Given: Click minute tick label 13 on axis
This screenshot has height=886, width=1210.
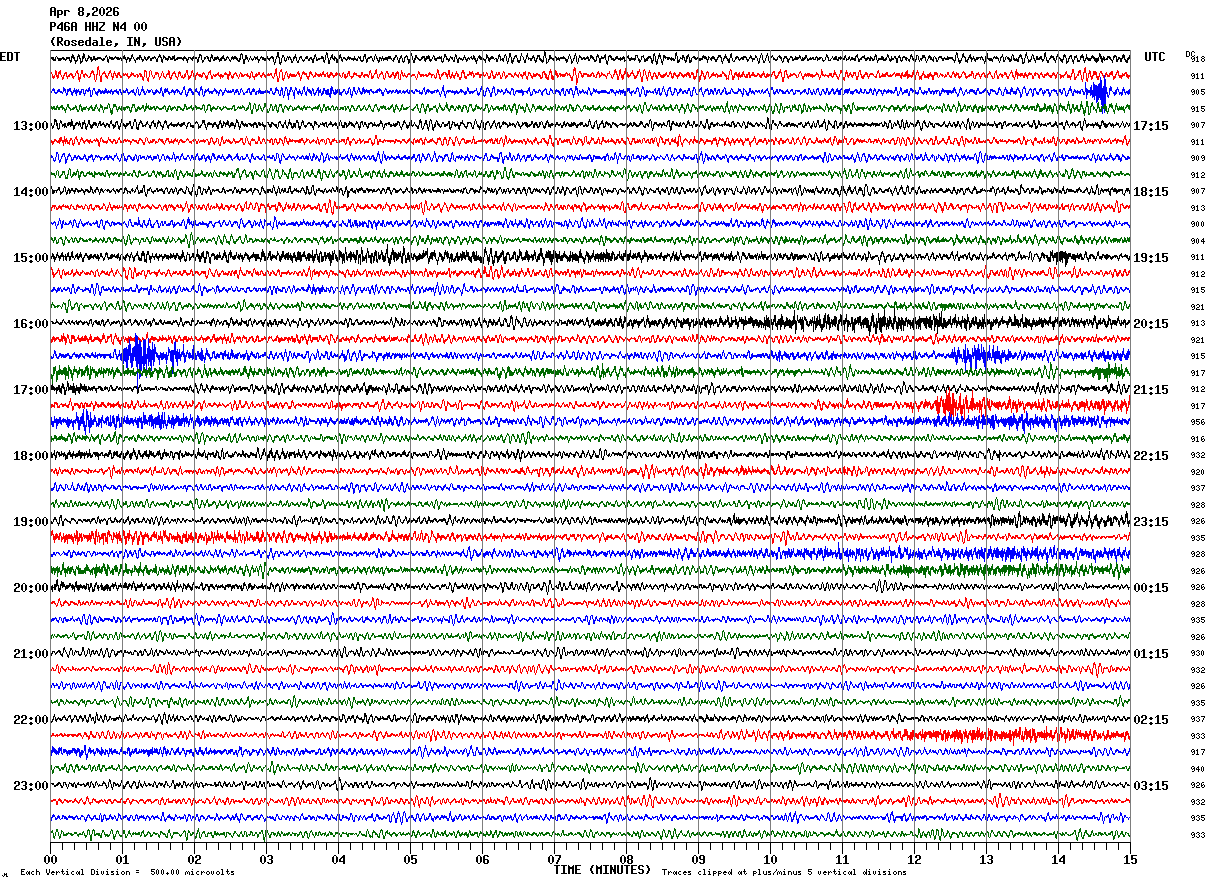Looking at the screenshot, I should 986,859.
